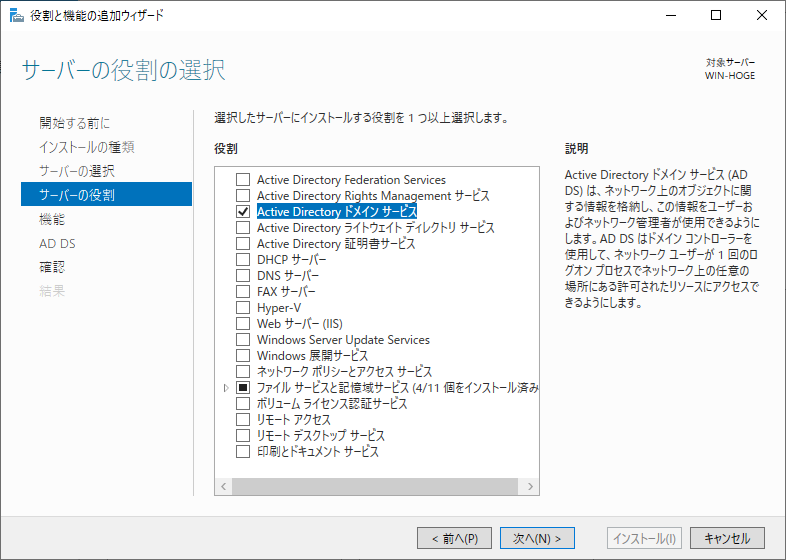Expand ファイル サービスと記憶域サービス tree node
The image size is (786, 560).
coord(226,388)
